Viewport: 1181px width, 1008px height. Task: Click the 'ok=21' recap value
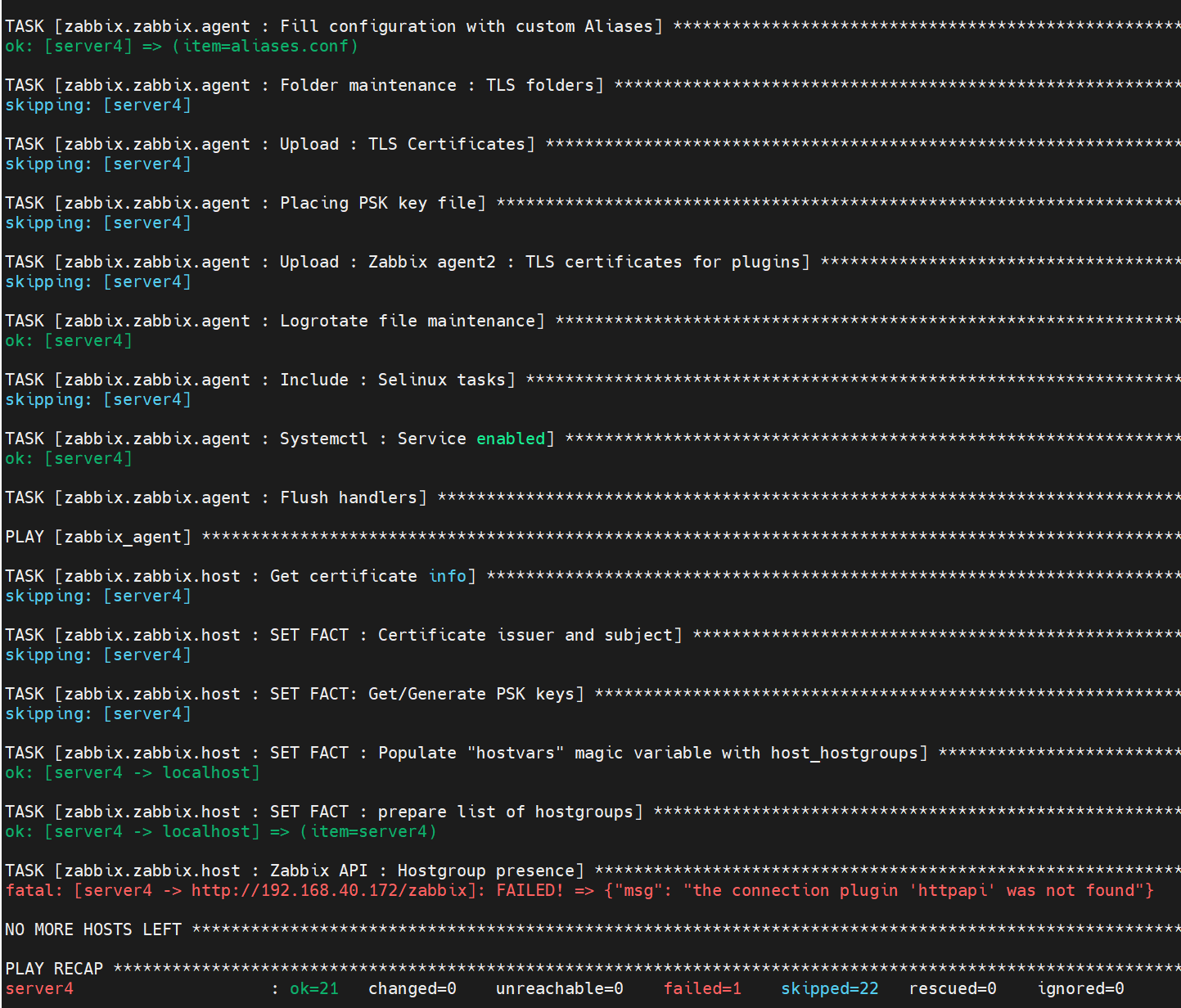pyautogui.click(x=314, y=988)
